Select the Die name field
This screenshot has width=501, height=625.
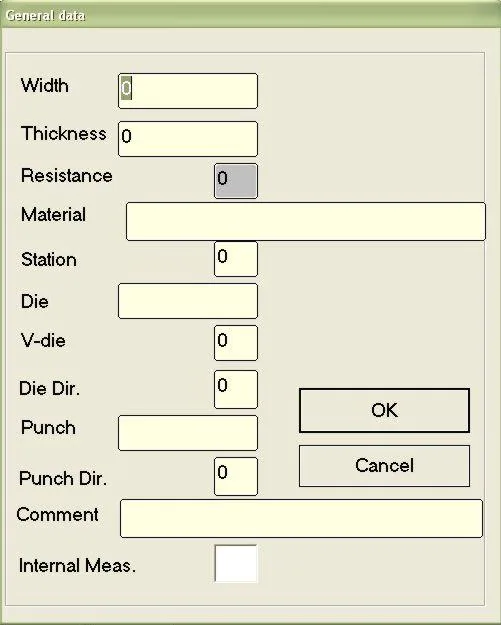[x=188, y=301]
